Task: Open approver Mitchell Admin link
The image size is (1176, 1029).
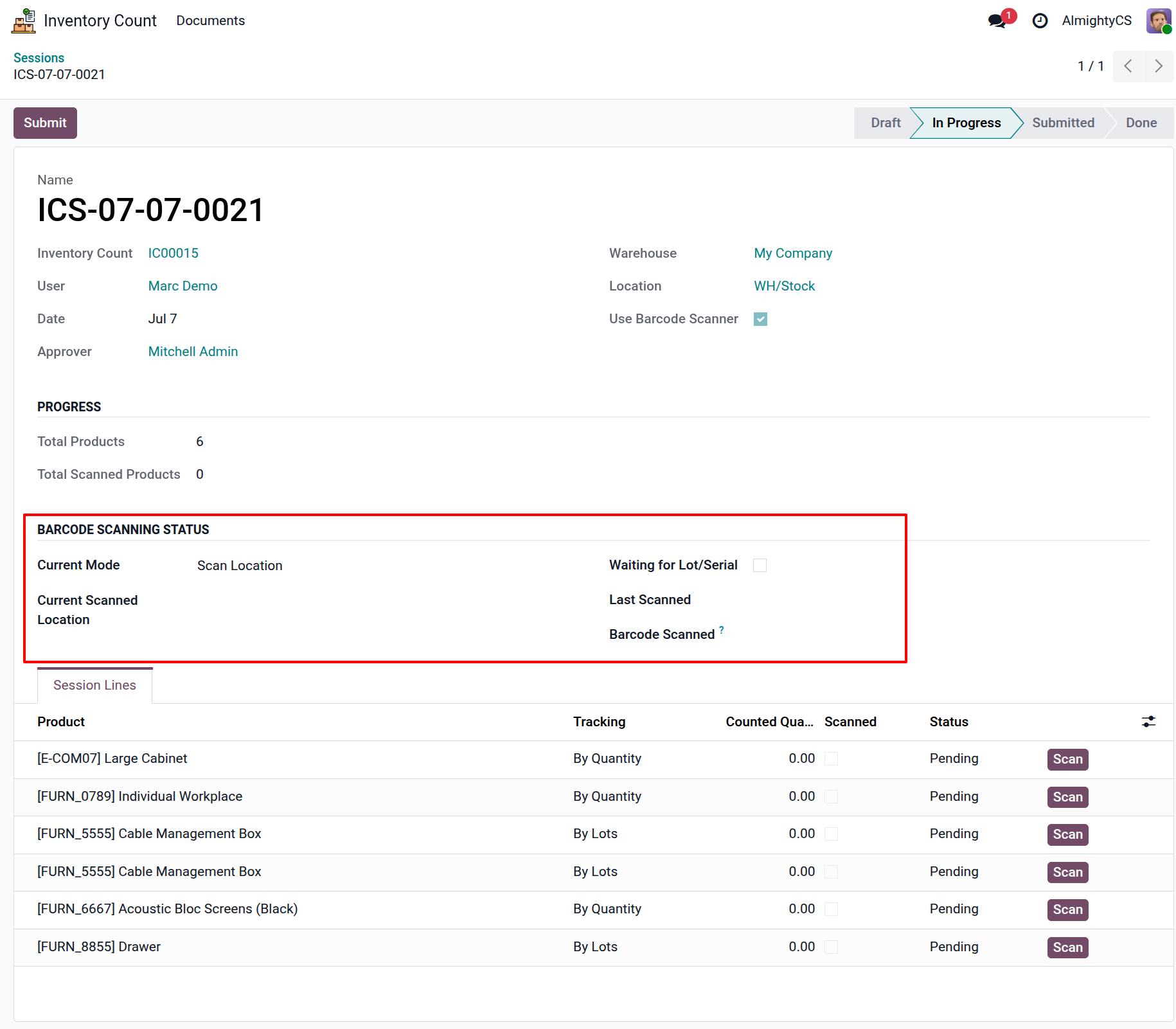Action: click(193, 352)
